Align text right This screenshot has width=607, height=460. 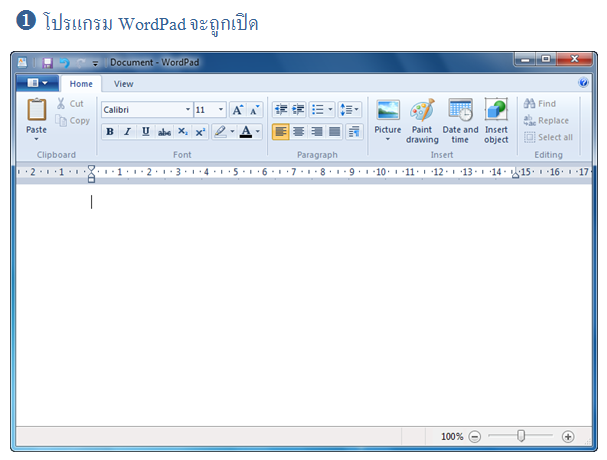[x=317, y=132]
